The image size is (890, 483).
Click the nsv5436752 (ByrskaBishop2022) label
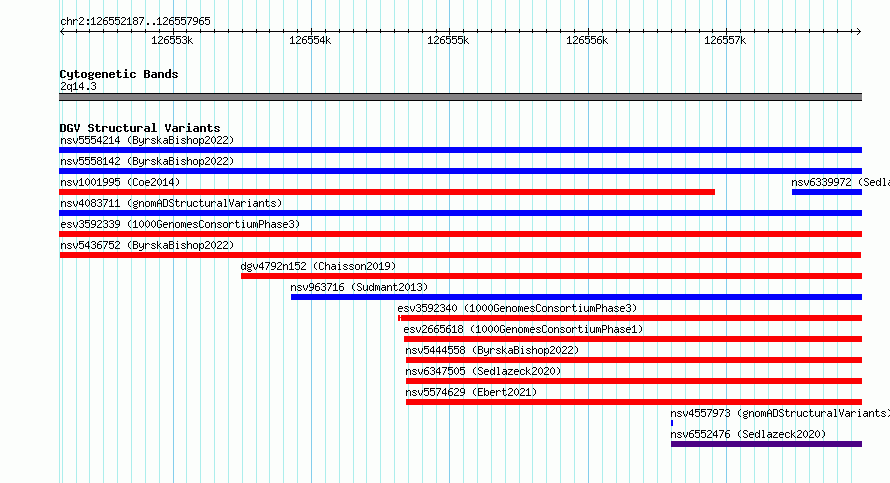coord(147,245)
